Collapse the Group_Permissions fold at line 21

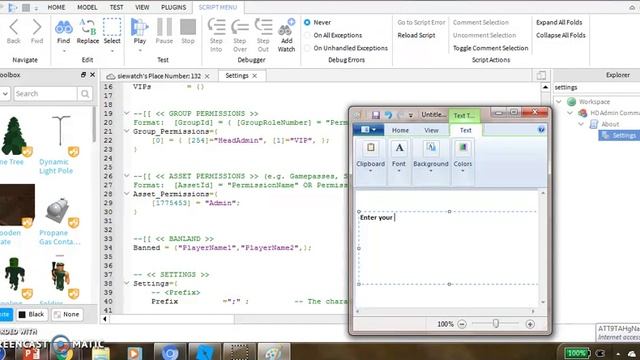point(127,131)
